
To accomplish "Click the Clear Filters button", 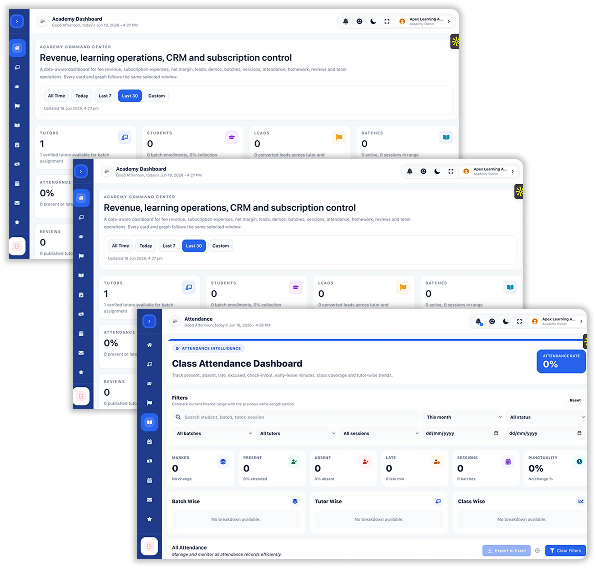I will click(x=565, y=551).
